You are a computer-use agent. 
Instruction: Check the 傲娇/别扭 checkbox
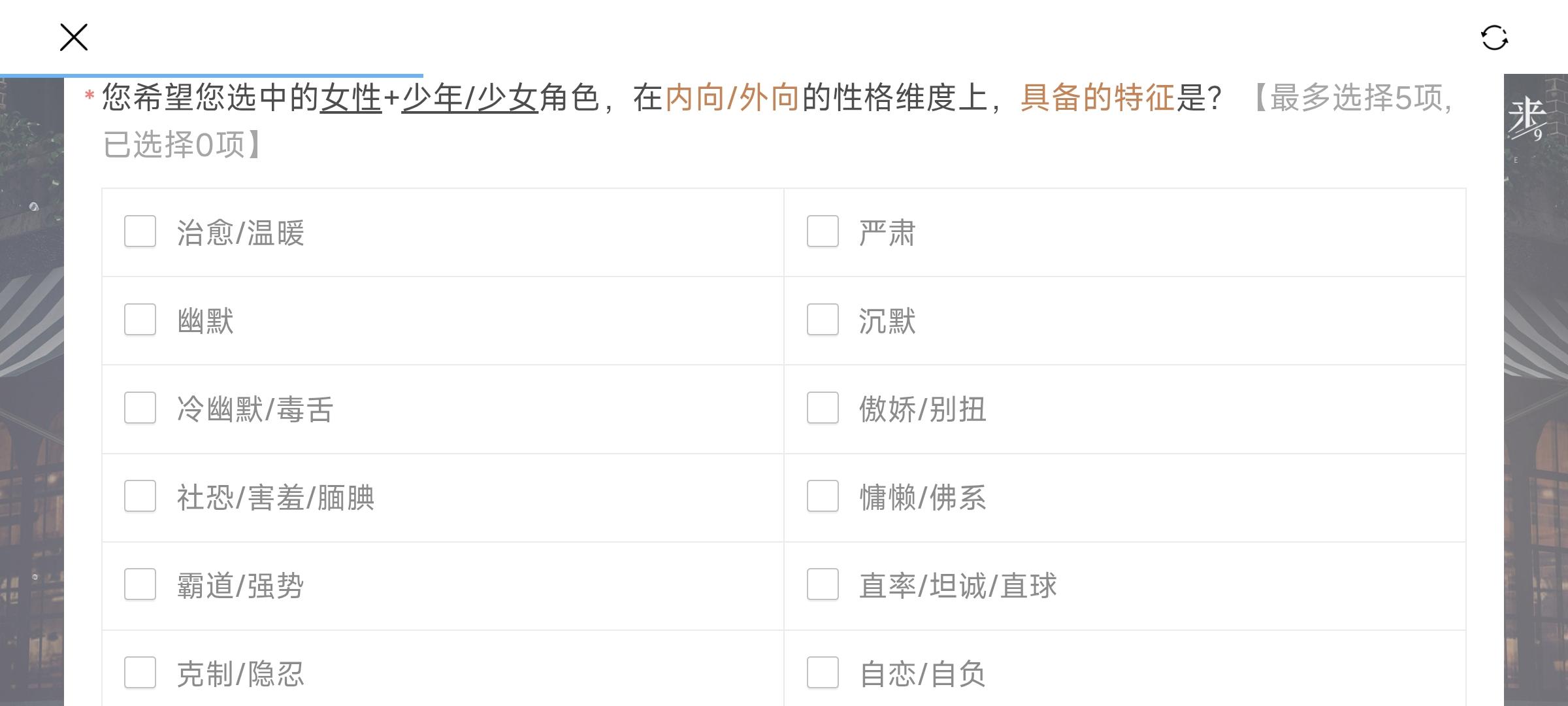823,408
